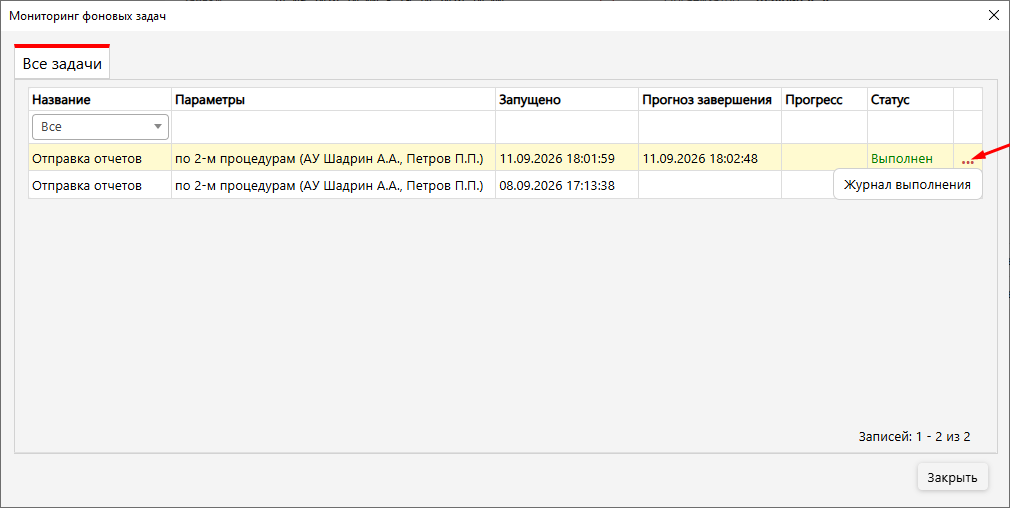The width and height of the screenshot is (1010, 508).
Task: Choose Журнал выполнения from the popup menu
Action: tap(907, 185)
